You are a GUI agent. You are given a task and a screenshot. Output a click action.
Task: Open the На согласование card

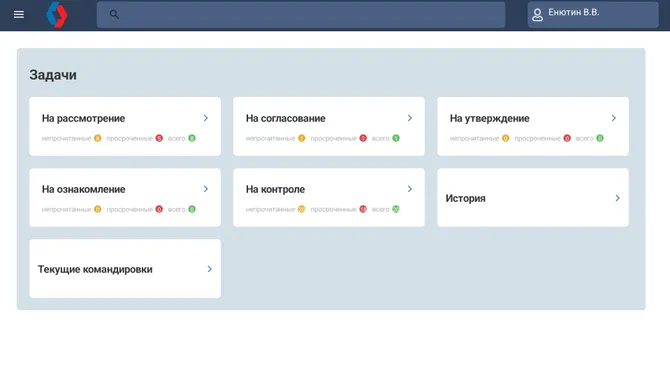click(x=329, y=126)
